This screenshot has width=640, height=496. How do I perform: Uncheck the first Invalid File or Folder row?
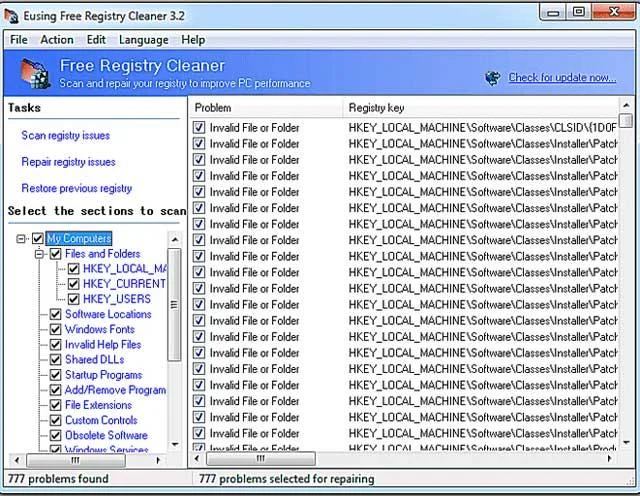(199, 128)
